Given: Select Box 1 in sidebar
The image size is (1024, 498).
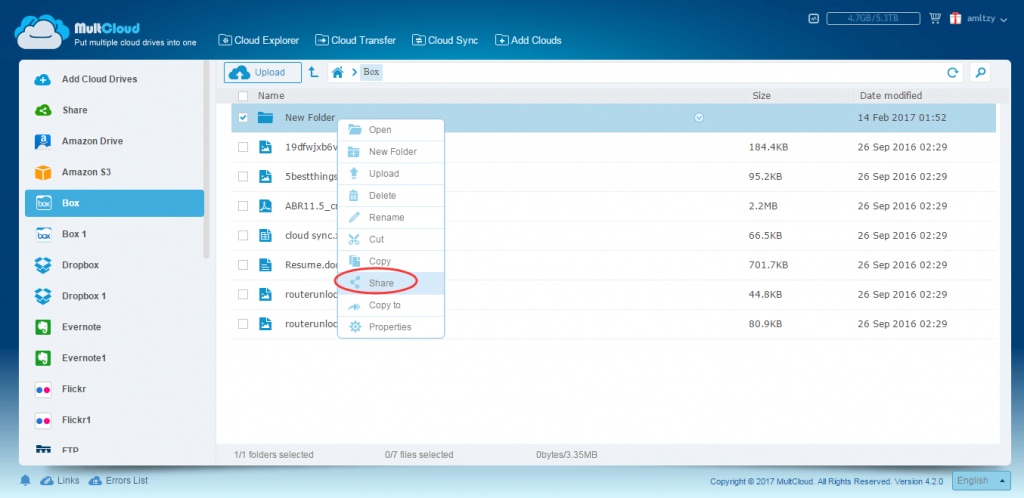Looking at the screenshot, I should click(x=114, y=234).
